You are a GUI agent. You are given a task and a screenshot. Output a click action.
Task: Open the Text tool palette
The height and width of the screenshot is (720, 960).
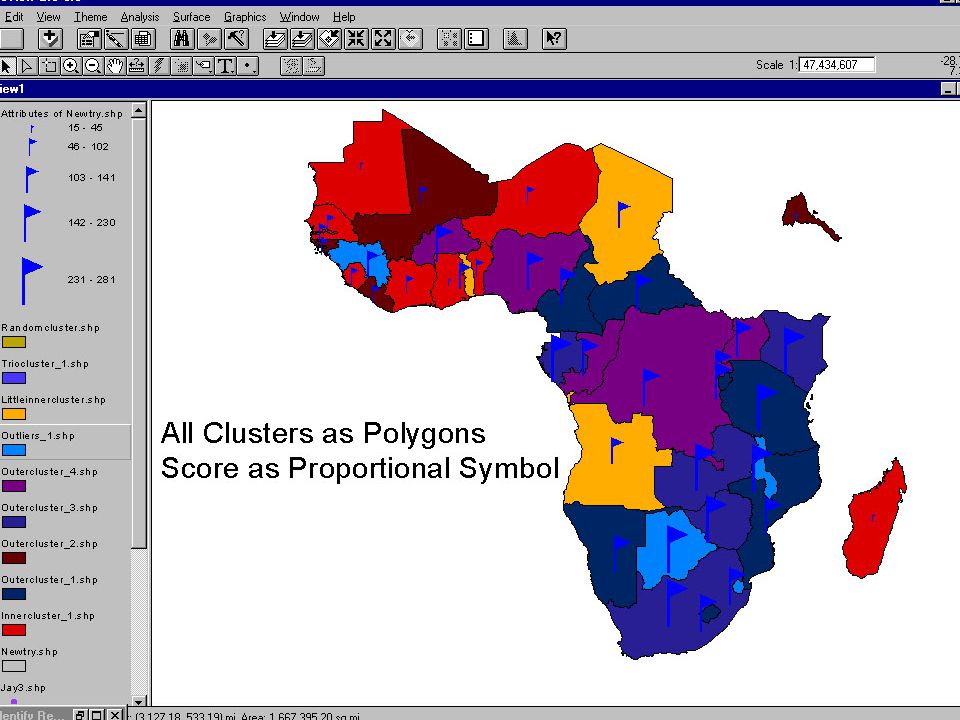click(x=225, y=66)
